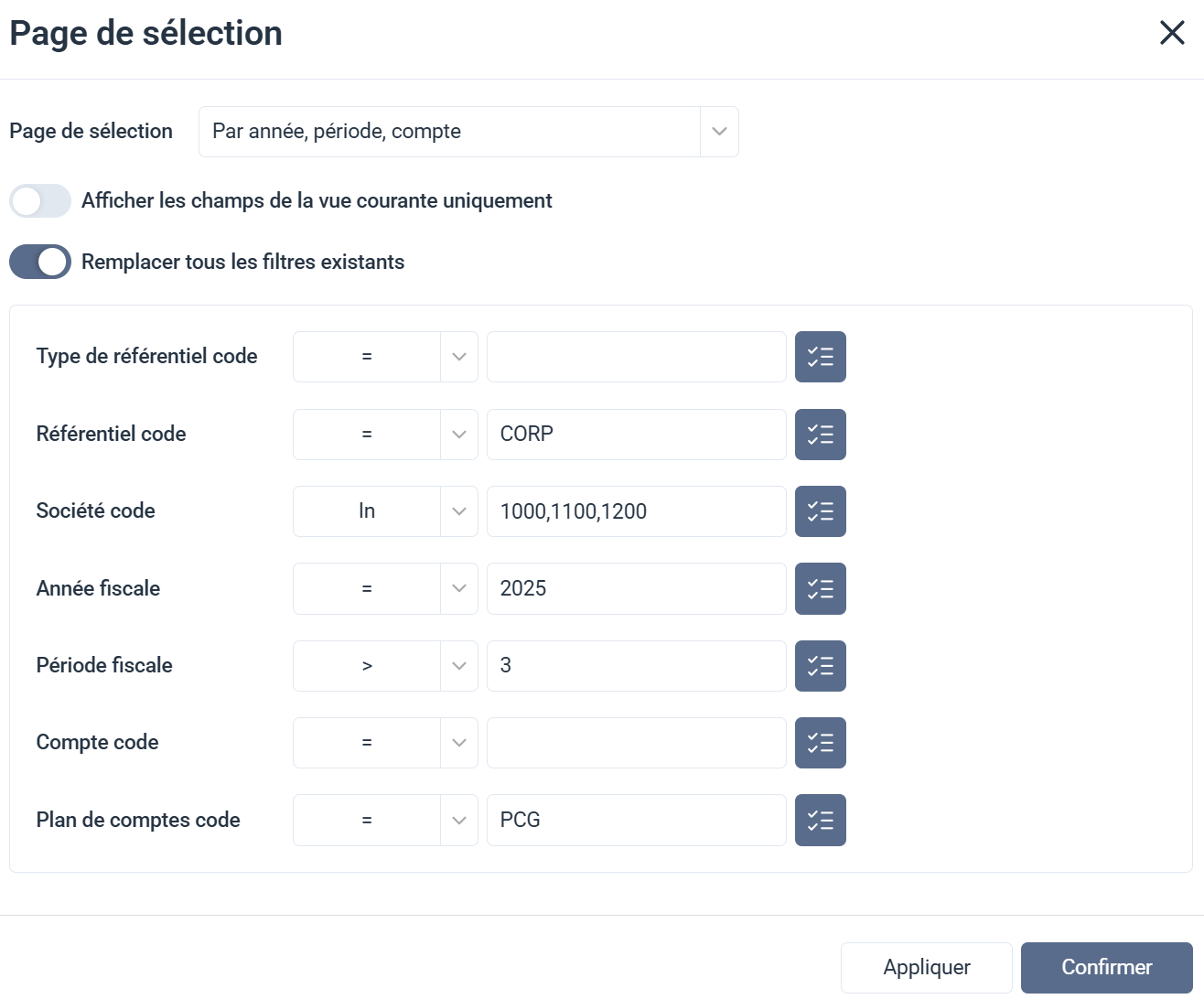
Task: Open operator dropdown for Période fiscale
Action: [x=385, y=666]
